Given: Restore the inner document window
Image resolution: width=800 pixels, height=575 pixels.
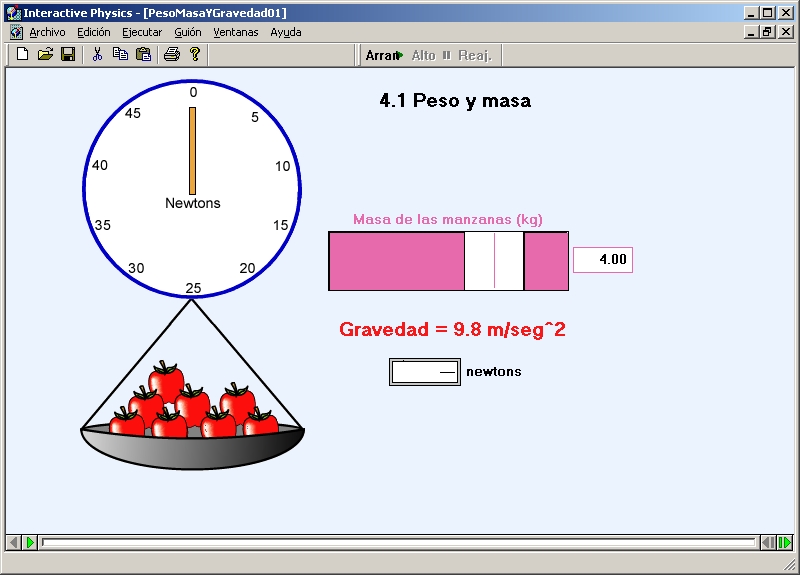Looking at the screenshot, I should (767, 32).
